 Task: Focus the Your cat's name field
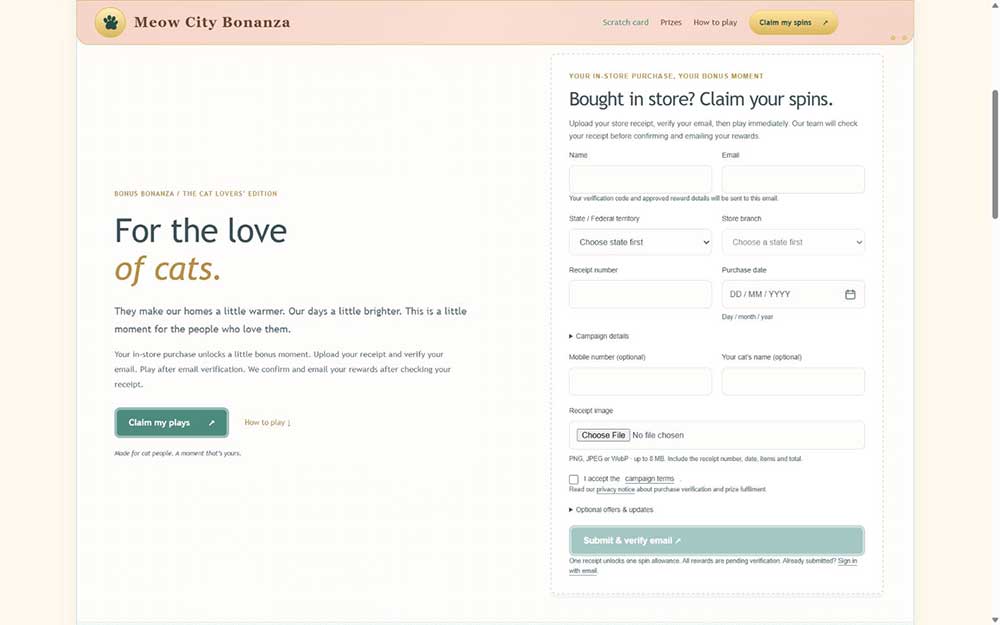point(793,381)
